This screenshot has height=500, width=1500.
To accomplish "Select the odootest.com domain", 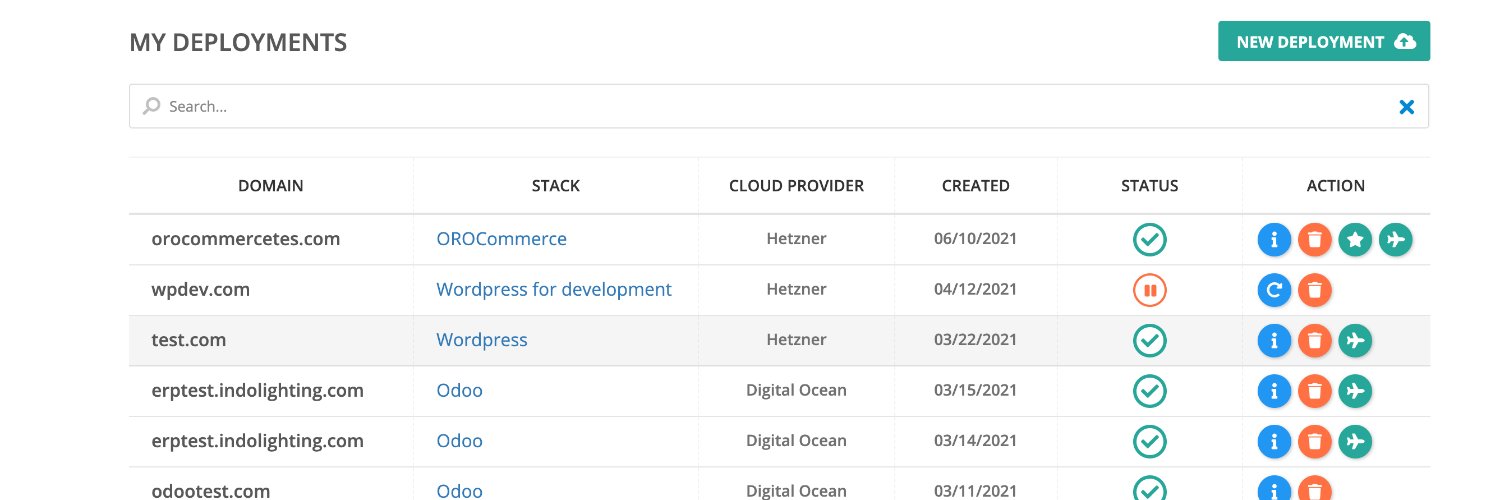I will [x=211, y=491].
